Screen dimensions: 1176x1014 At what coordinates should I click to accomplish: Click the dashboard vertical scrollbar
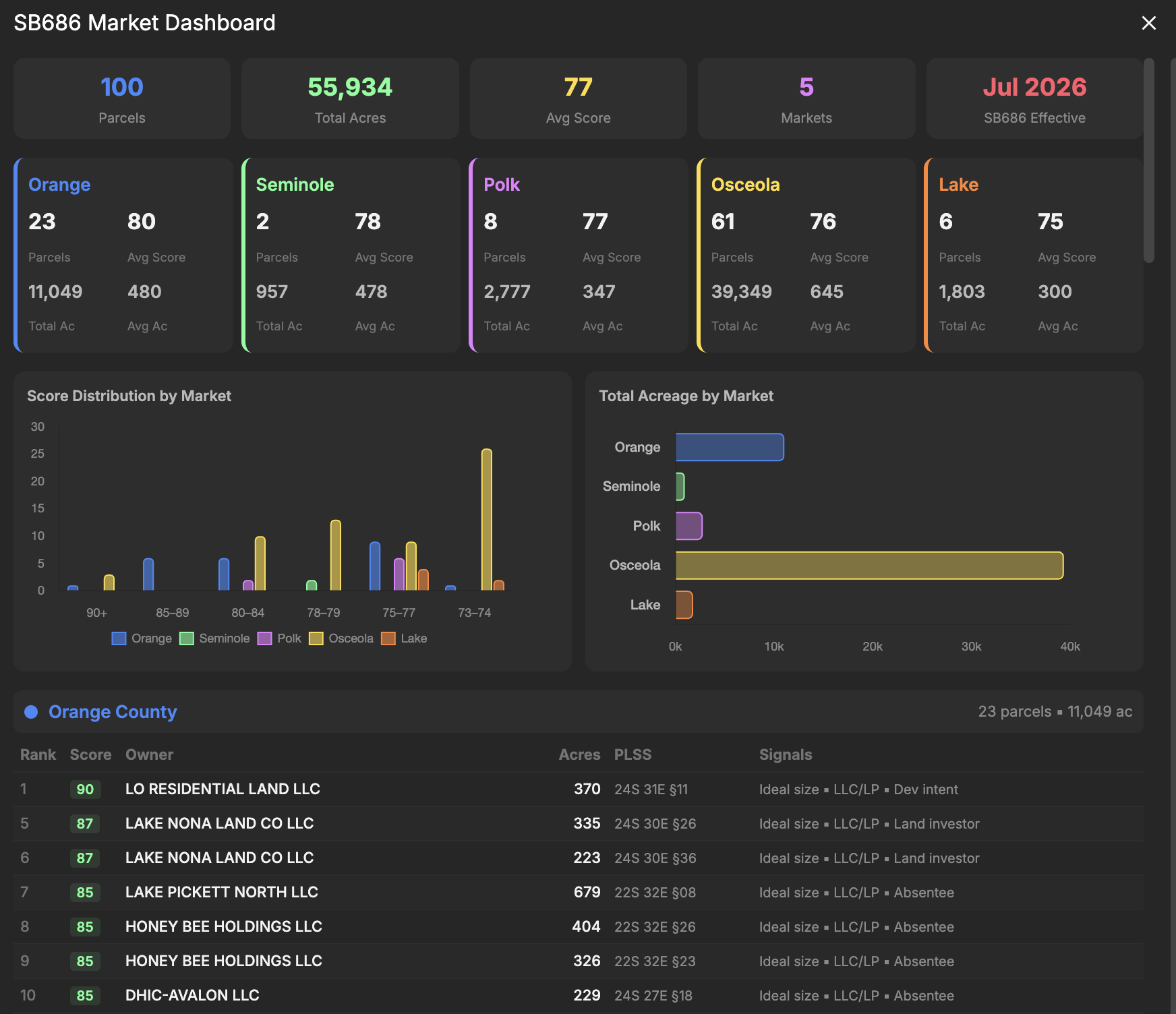click(1149, 160)
